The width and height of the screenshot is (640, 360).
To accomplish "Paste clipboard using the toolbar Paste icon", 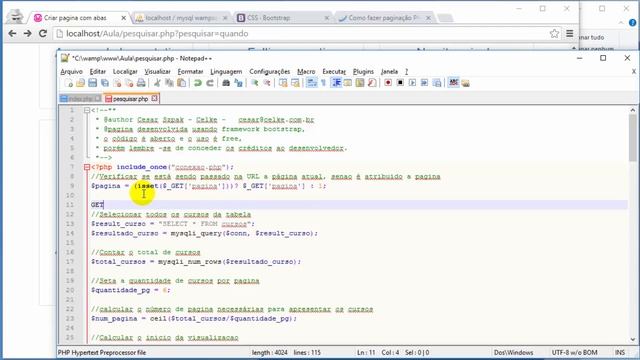I will click(181, 83).
